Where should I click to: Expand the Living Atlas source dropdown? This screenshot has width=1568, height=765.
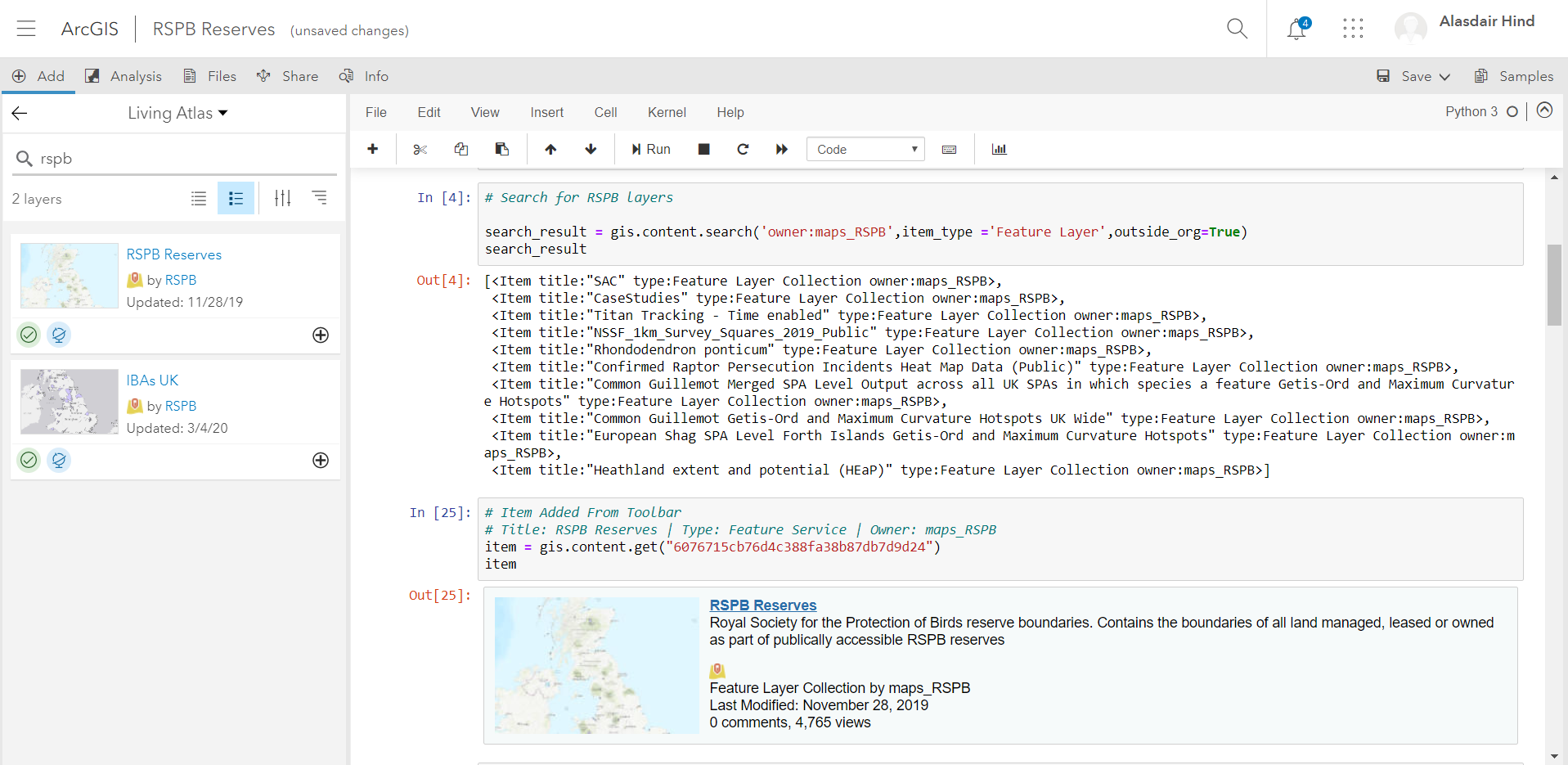click(x=177, y=113)
